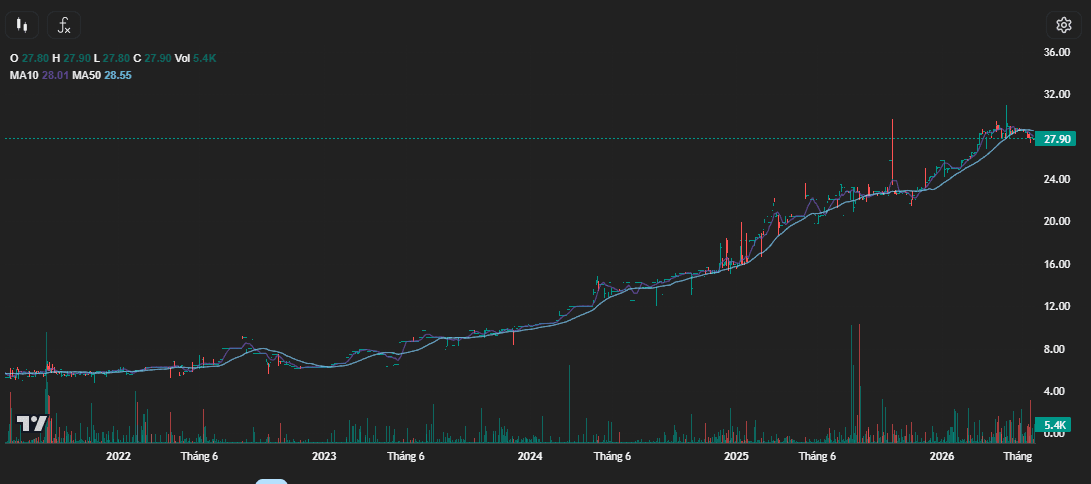Open the fx indicators menu
This screenshot has width=1091, height=484.
[64, 26]
